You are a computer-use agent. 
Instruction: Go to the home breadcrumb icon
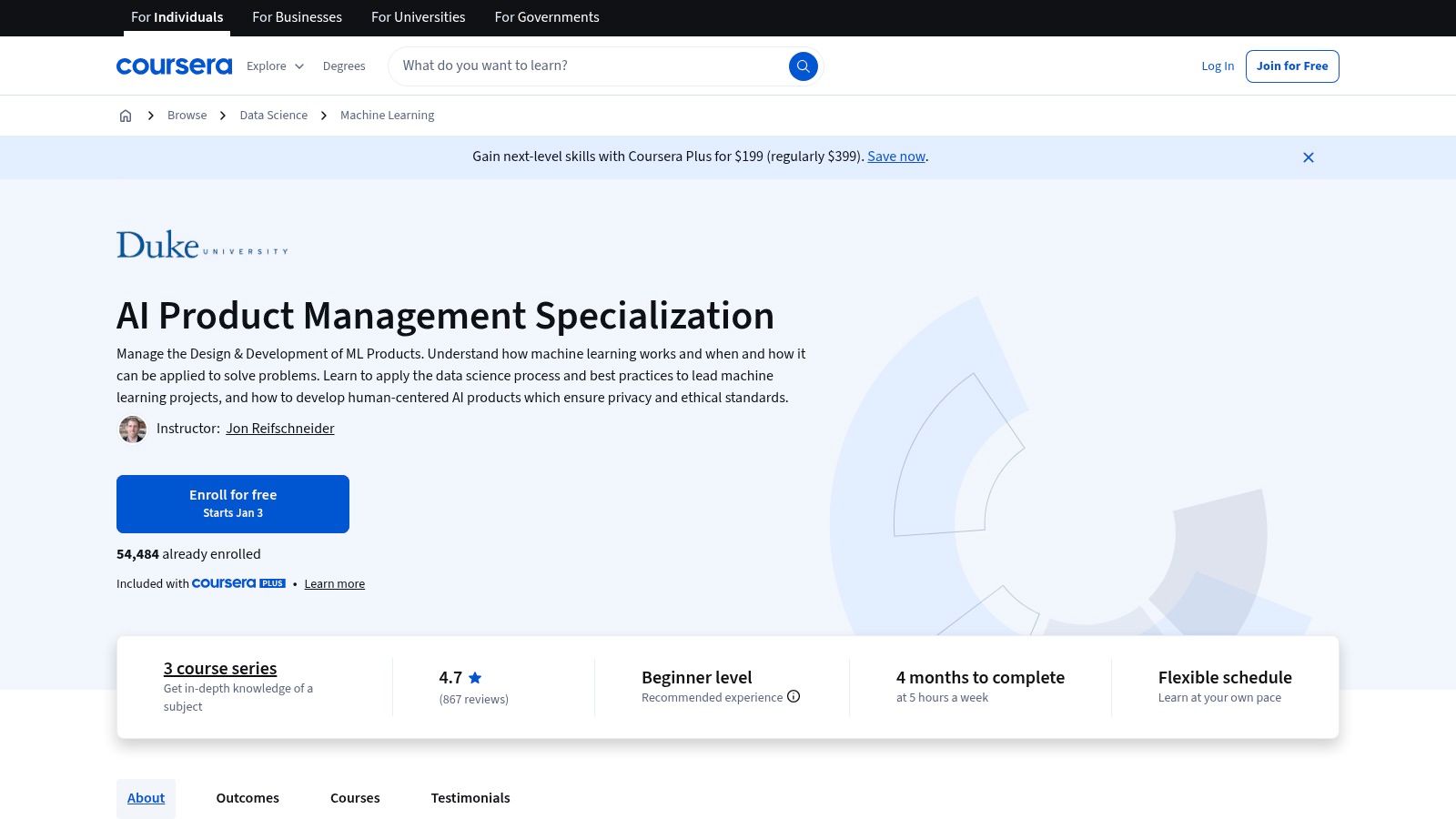(x=126, y=116)
